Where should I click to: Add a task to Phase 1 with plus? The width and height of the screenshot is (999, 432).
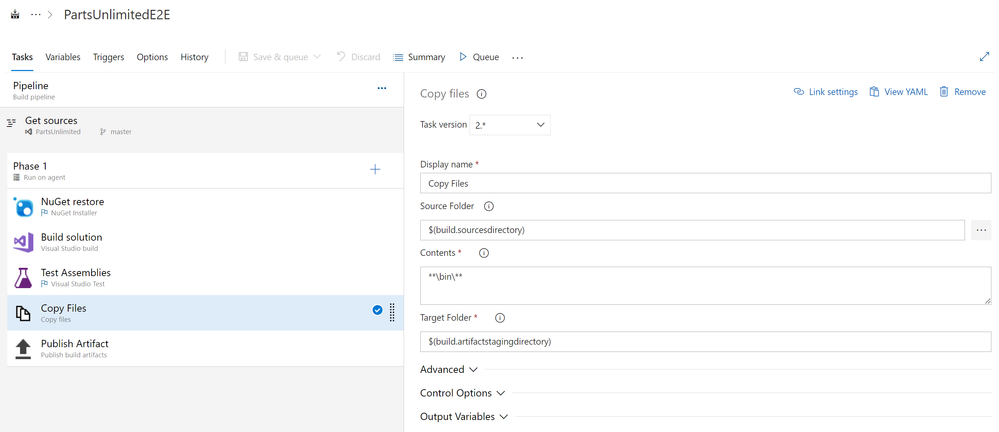[x=375, y=169]
